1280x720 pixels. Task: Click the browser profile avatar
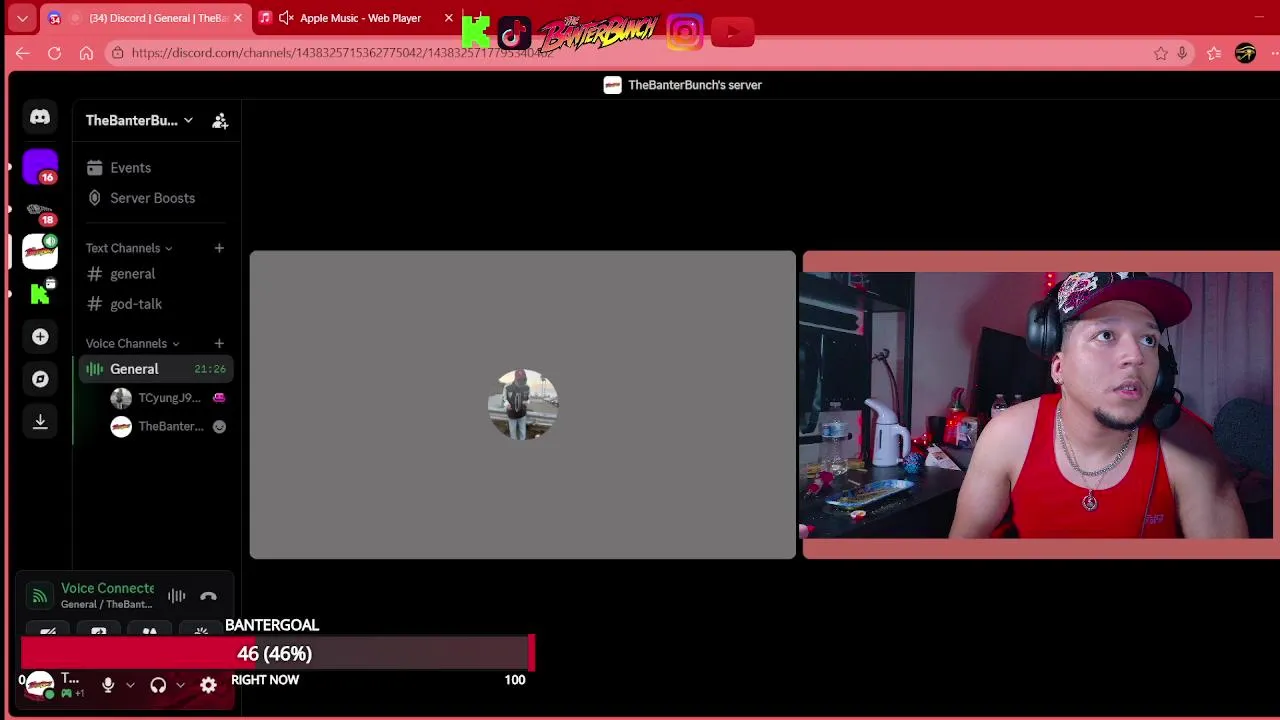(1245, 53)
